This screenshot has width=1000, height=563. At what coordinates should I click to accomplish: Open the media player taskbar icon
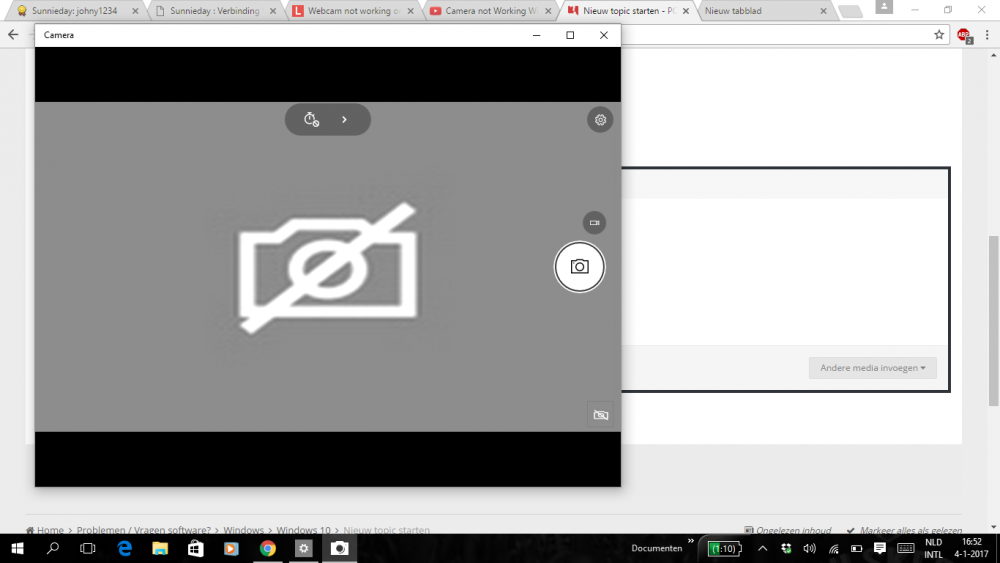click(231, 548)
